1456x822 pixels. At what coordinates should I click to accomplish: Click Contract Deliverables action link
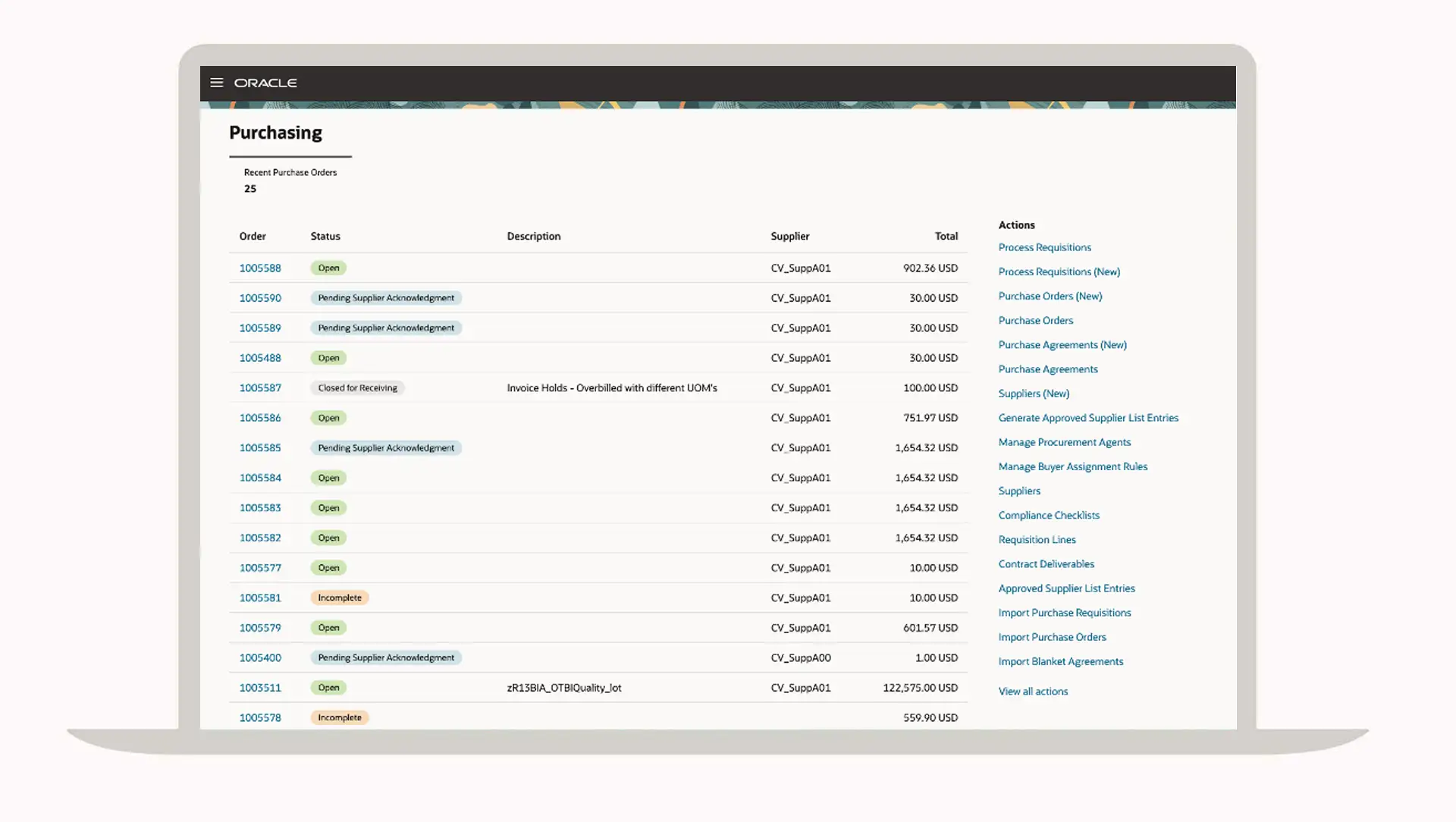coord(1046,564)
